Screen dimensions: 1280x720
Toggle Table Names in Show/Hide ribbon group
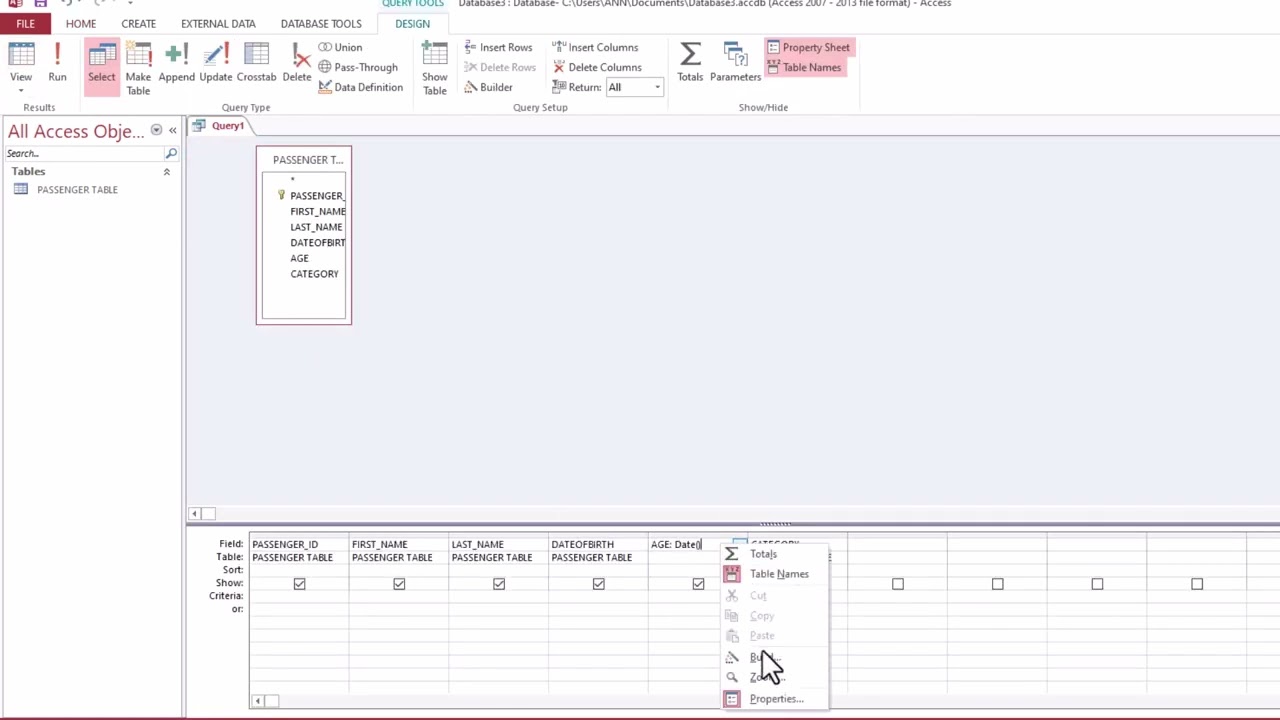pos(804,67)
